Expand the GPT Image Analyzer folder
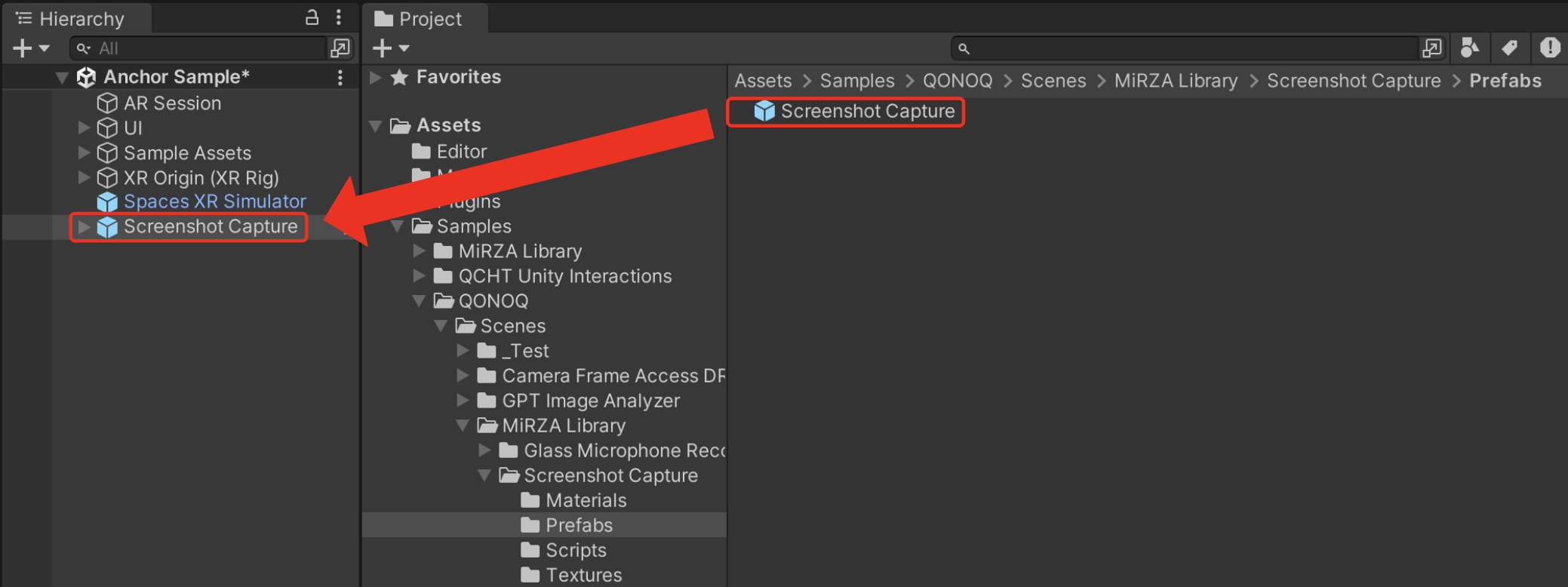1568x587 pixels. [463, 401]
